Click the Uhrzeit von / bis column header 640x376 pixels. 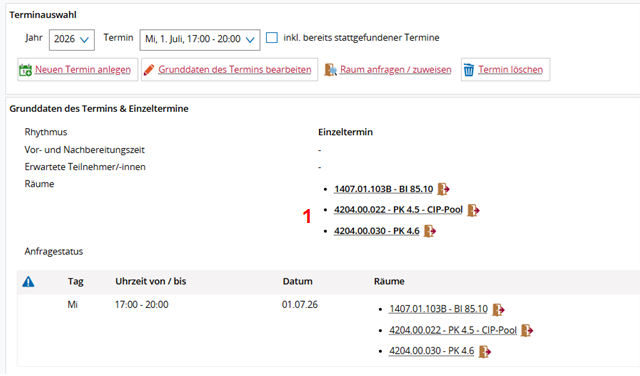(x=151, y=281)
